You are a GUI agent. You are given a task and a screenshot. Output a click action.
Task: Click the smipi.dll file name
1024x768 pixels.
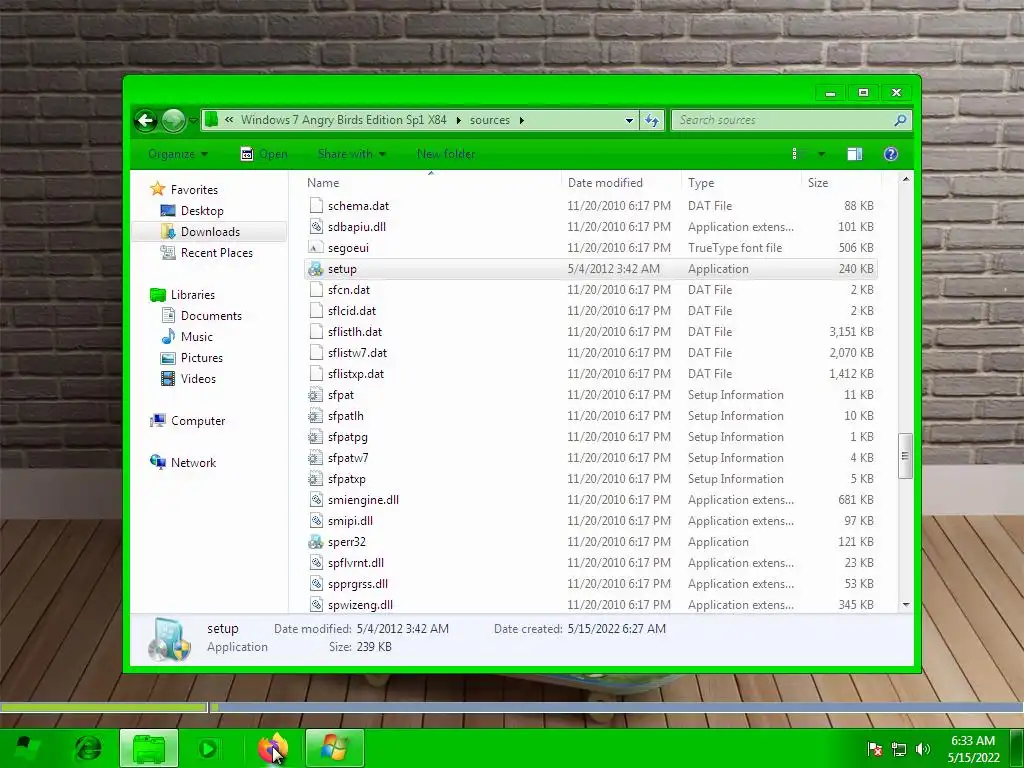point(350,521)
